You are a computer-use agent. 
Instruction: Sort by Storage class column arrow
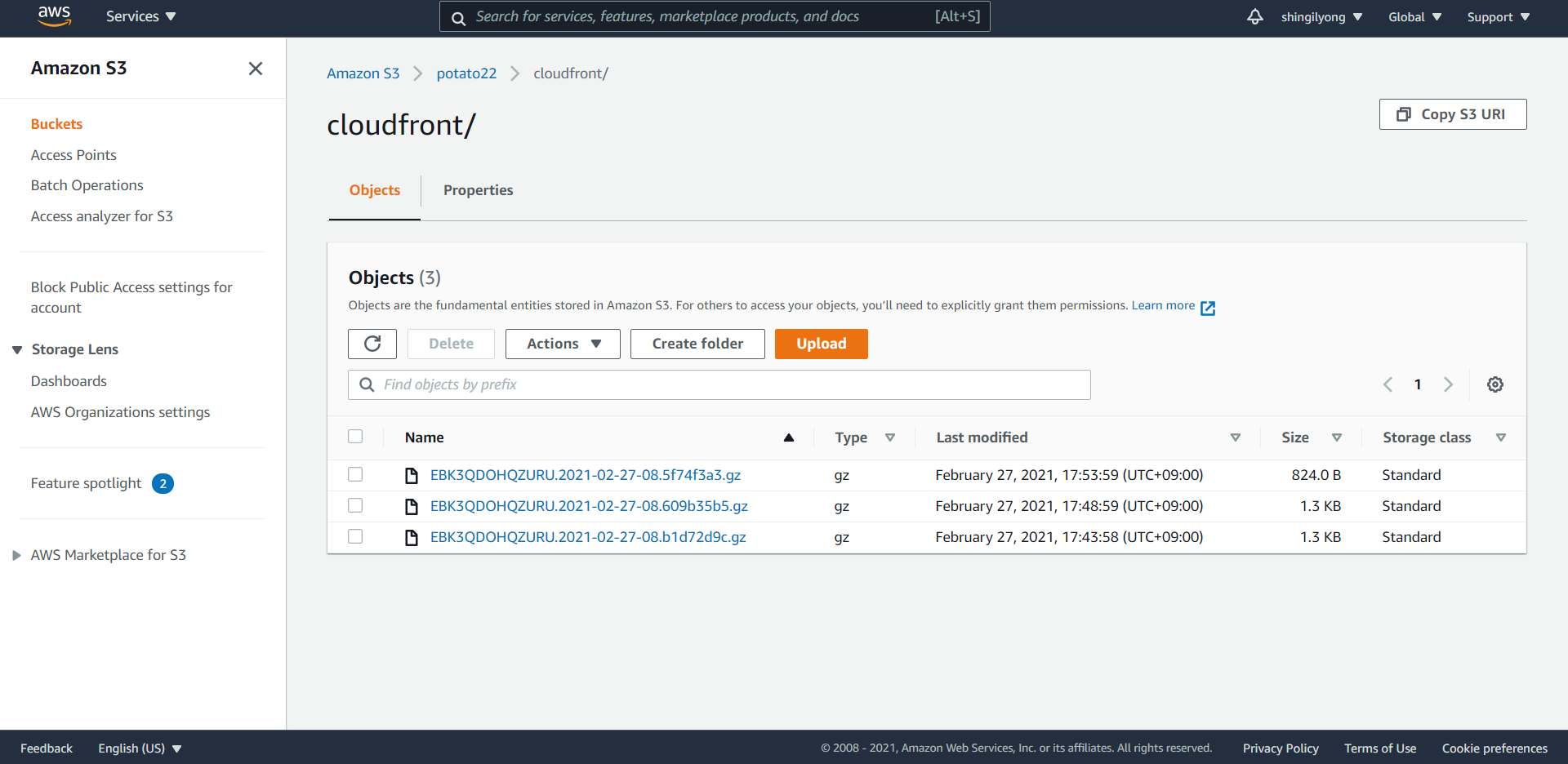click(1501, 438)
